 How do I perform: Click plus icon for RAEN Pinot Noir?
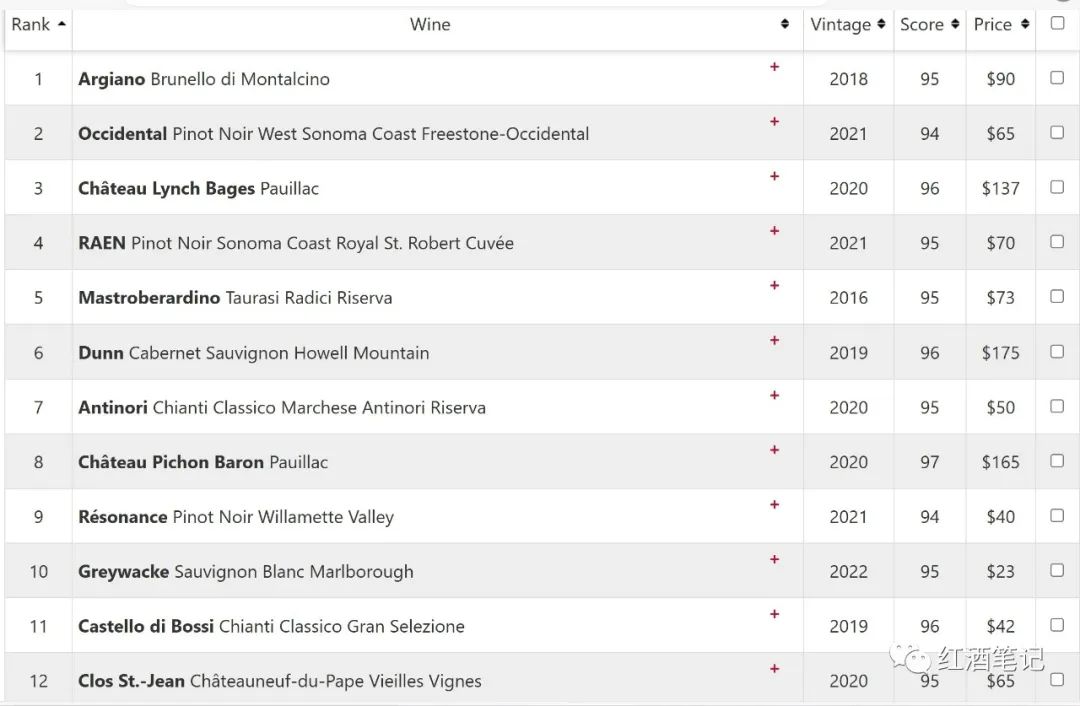pyautogui.click(x=774, y=231)
